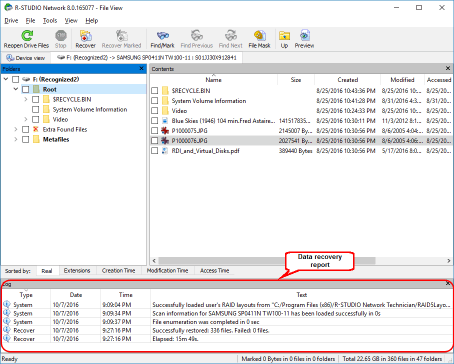Check the Extra Found Files checkbox

(25, 129)
